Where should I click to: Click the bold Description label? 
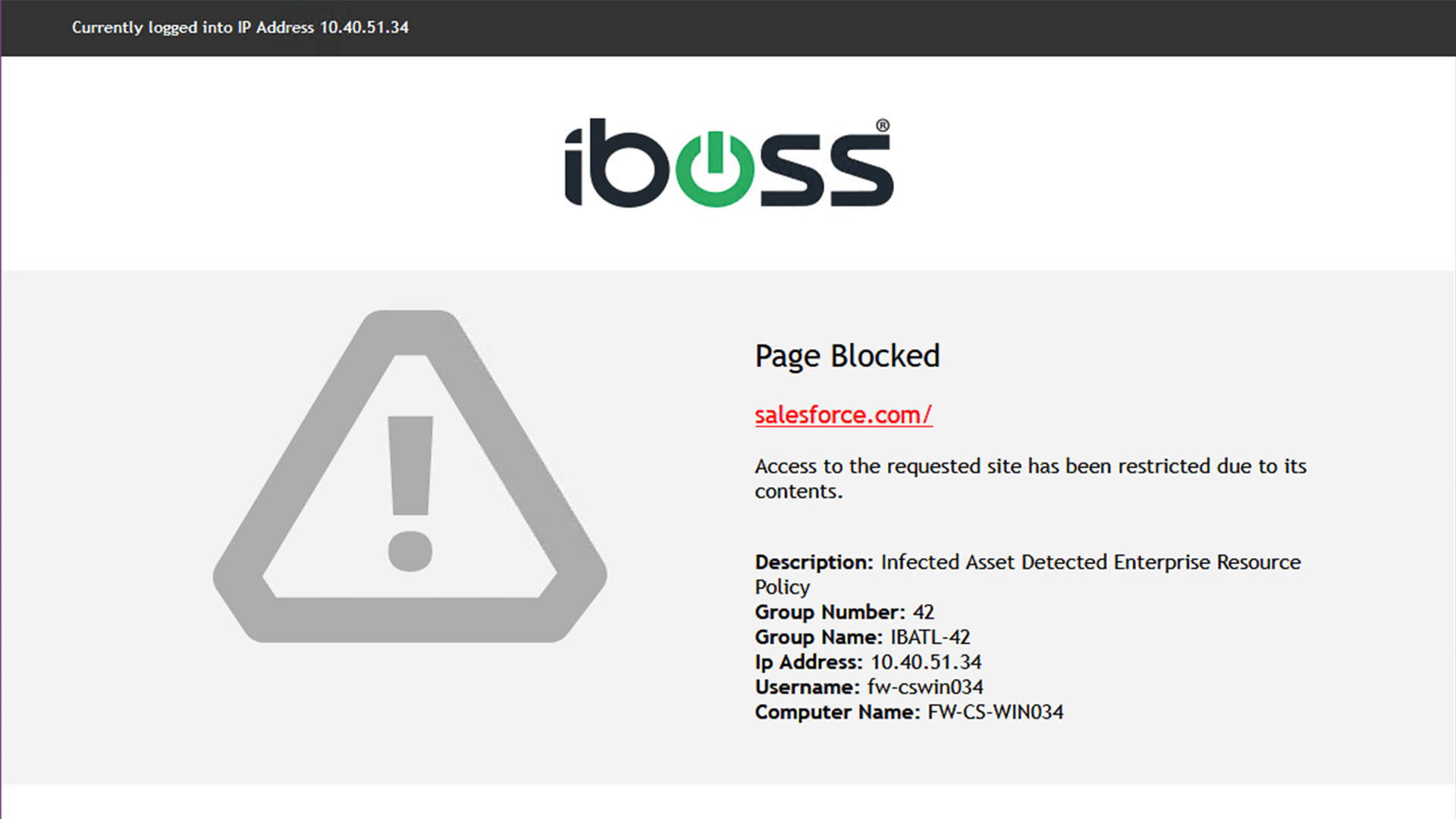814,562
